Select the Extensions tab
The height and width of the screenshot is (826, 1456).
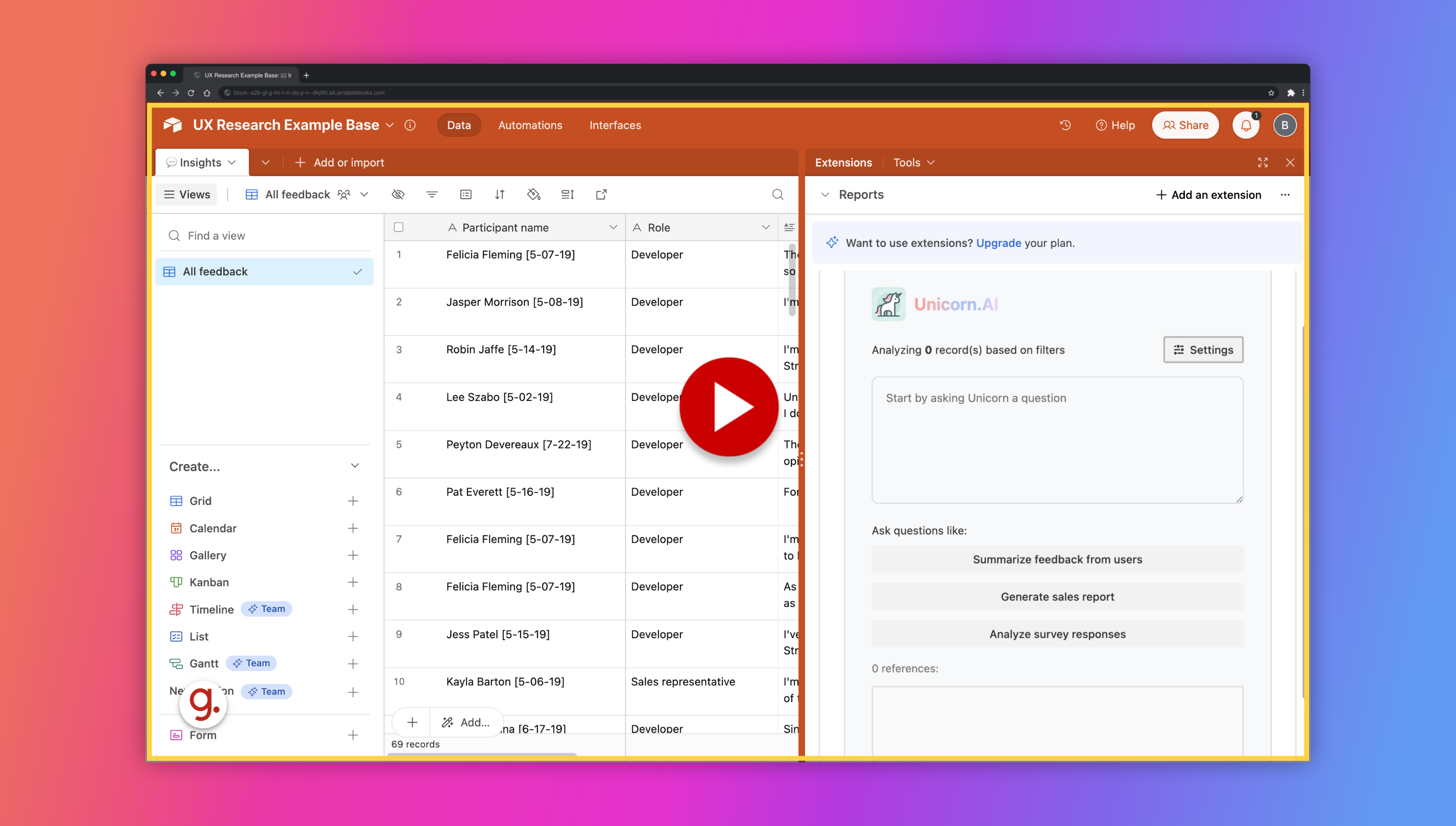pos(843,163)
